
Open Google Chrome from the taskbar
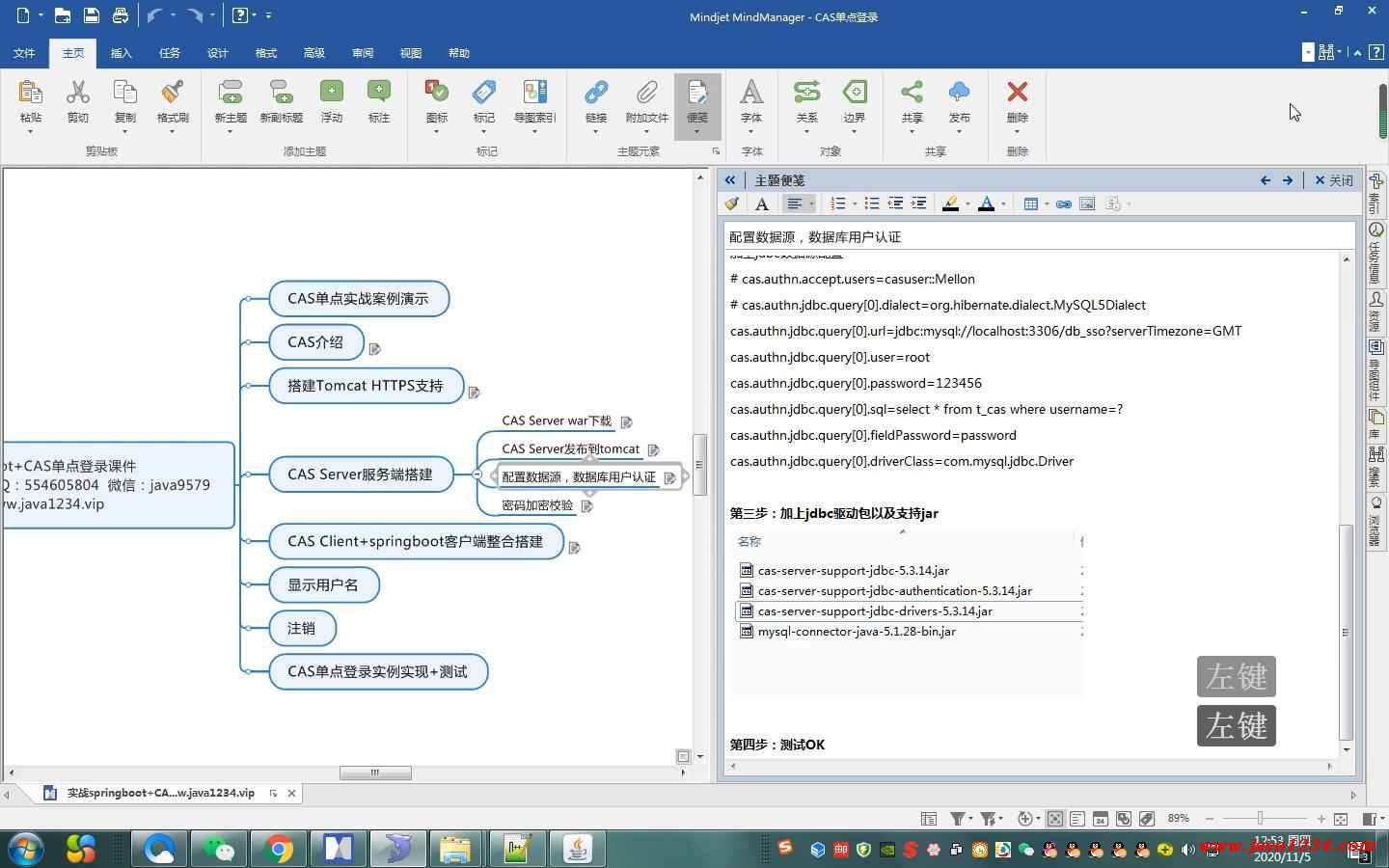pyautogui.click(x=279, y=849)
